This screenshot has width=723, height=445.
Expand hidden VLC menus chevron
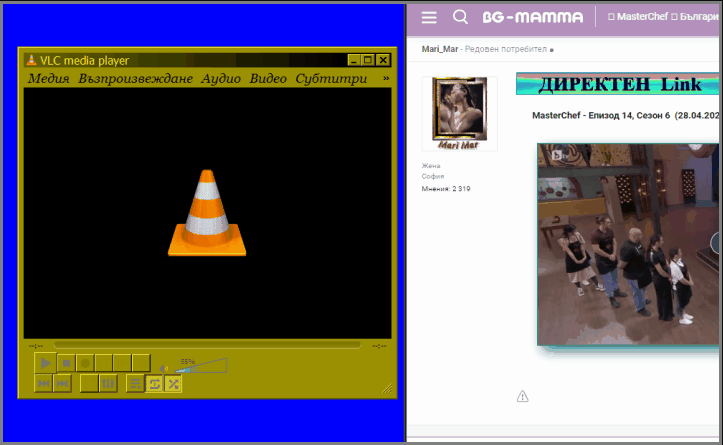(386, 78)
